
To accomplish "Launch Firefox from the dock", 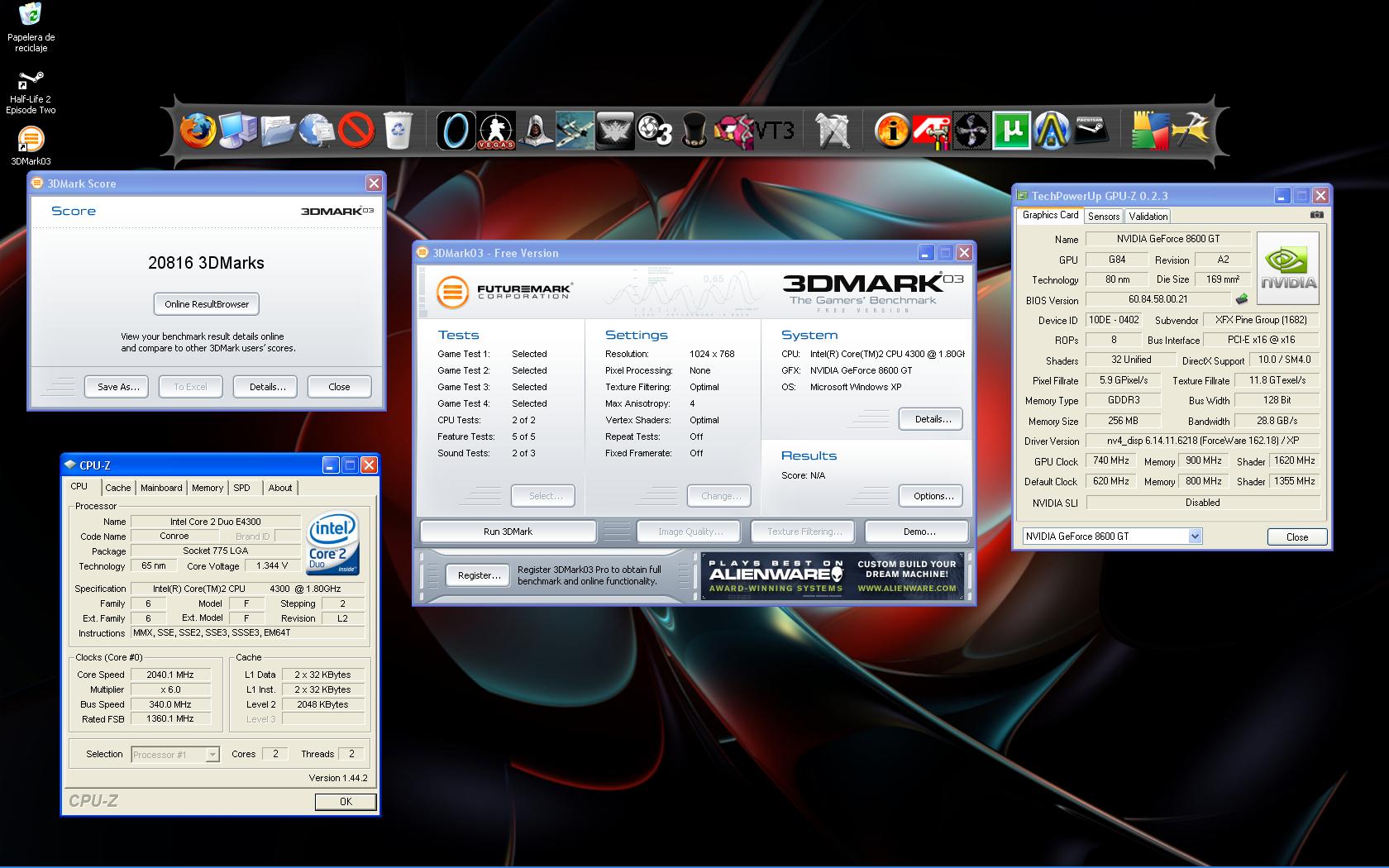I will pos(198,131).
